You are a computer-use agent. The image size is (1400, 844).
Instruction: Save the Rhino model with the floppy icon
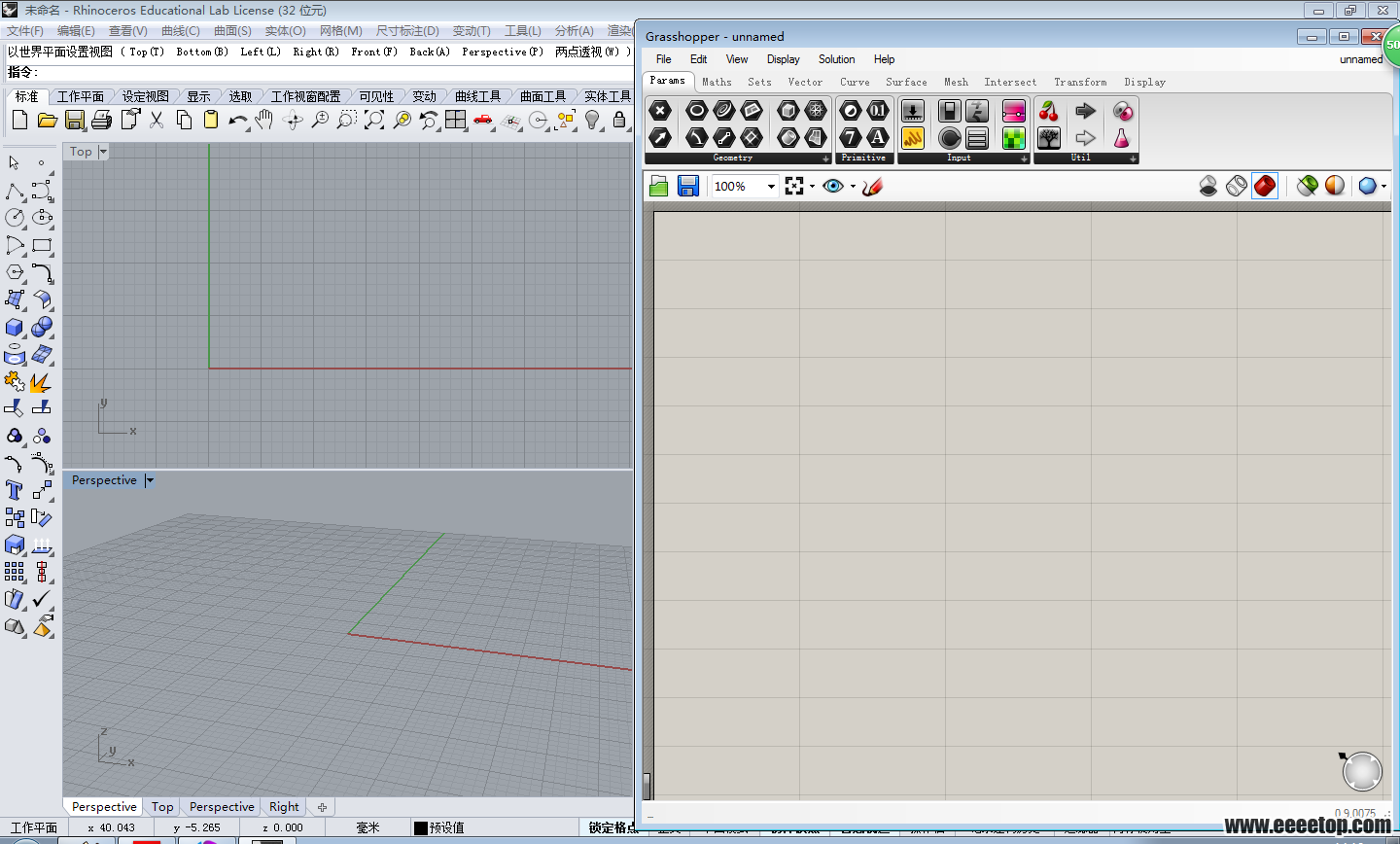click(74, 121)
